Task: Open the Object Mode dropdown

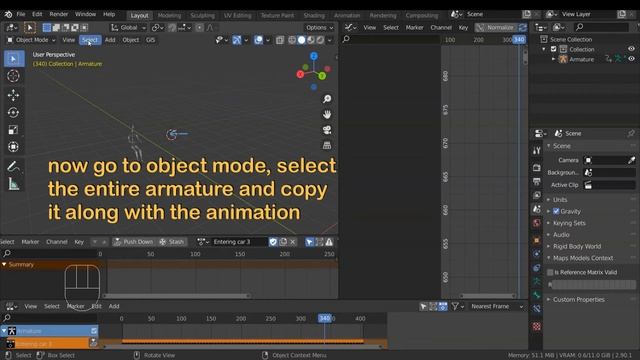Action: [x=31, y=40]
